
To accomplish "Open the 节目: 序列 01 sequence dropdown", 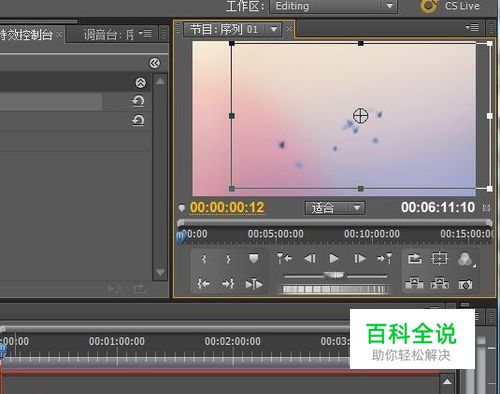I will coord(274,29).
